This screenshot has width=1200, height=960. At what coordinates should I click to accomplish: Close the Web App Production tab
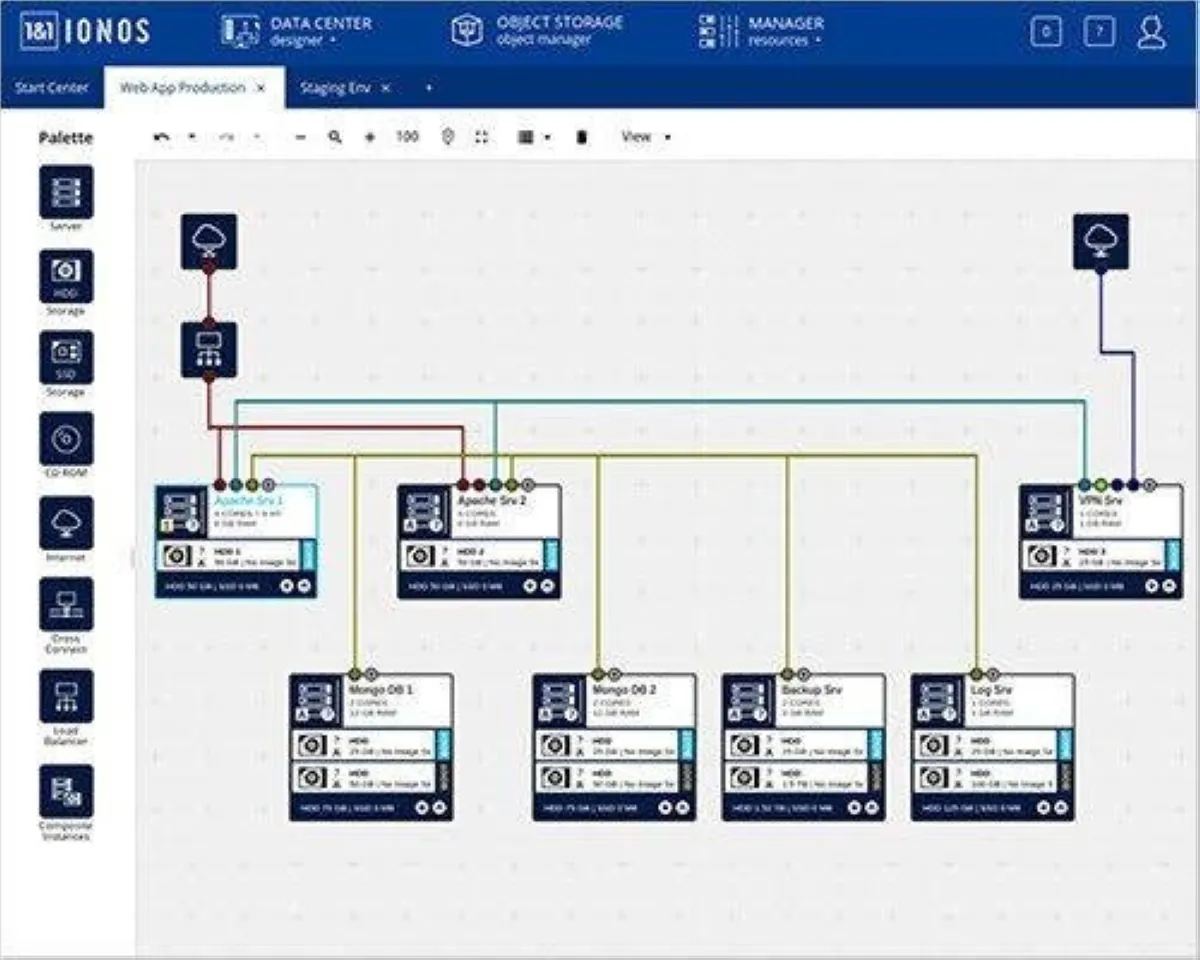point(262,88)
